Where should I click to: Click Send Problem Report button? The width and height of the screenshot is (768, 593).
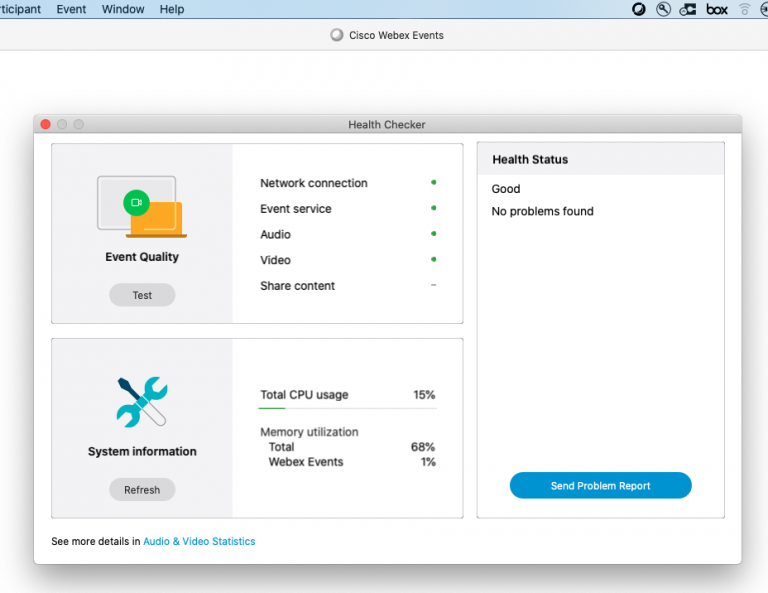pyautogui.click(x=600, y=485)
